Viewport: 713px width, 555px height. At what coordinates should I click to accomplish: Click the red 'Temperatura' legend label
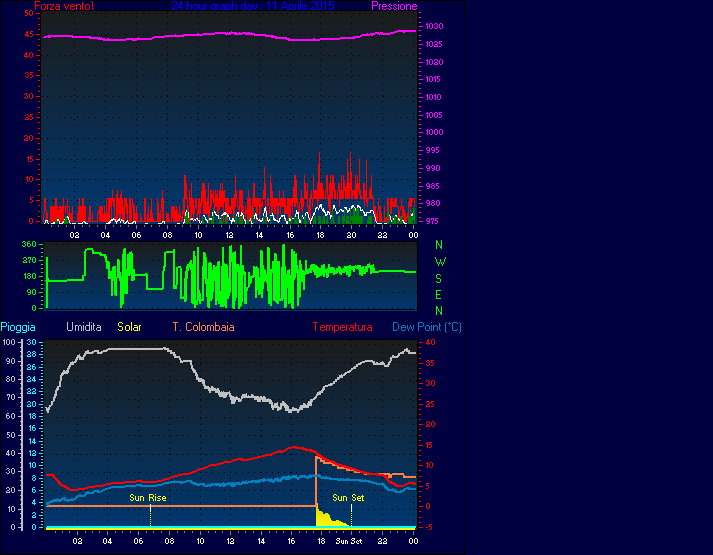(x=342, y=327)
